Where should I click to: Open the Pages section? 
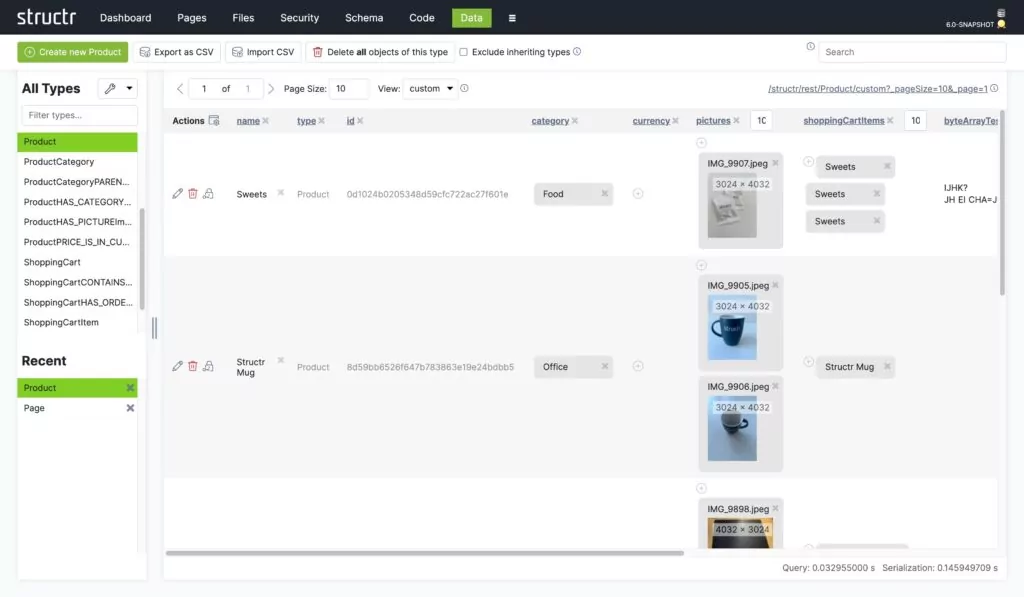191,18
